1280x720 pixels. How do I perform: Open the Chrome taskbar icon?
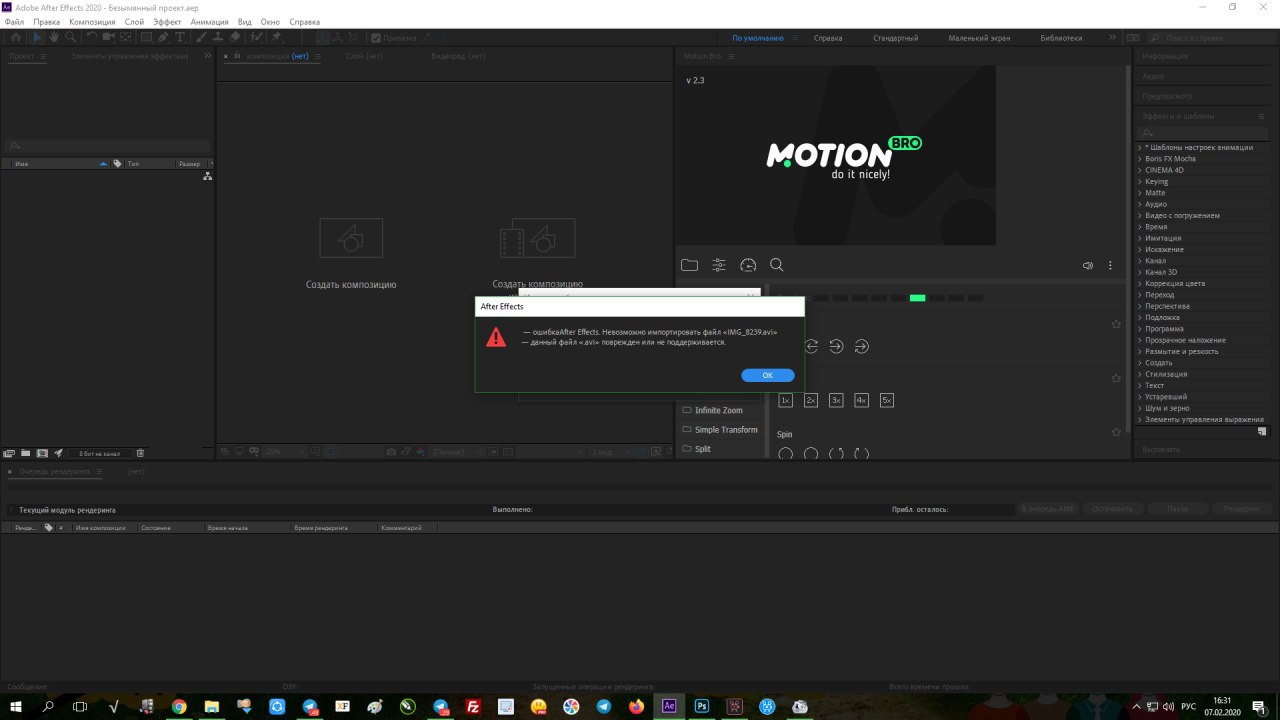(179, 706)
